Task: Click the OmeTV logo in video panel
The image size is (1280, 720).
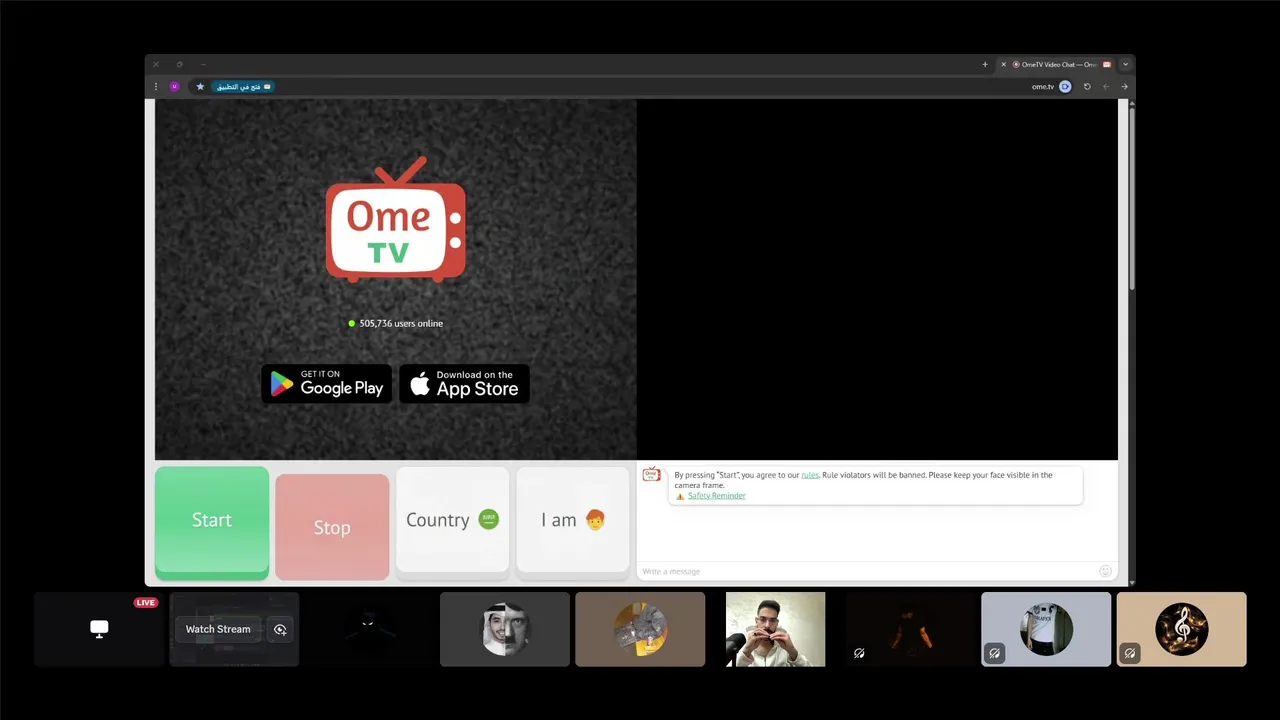Action: [x=396, y=219]
